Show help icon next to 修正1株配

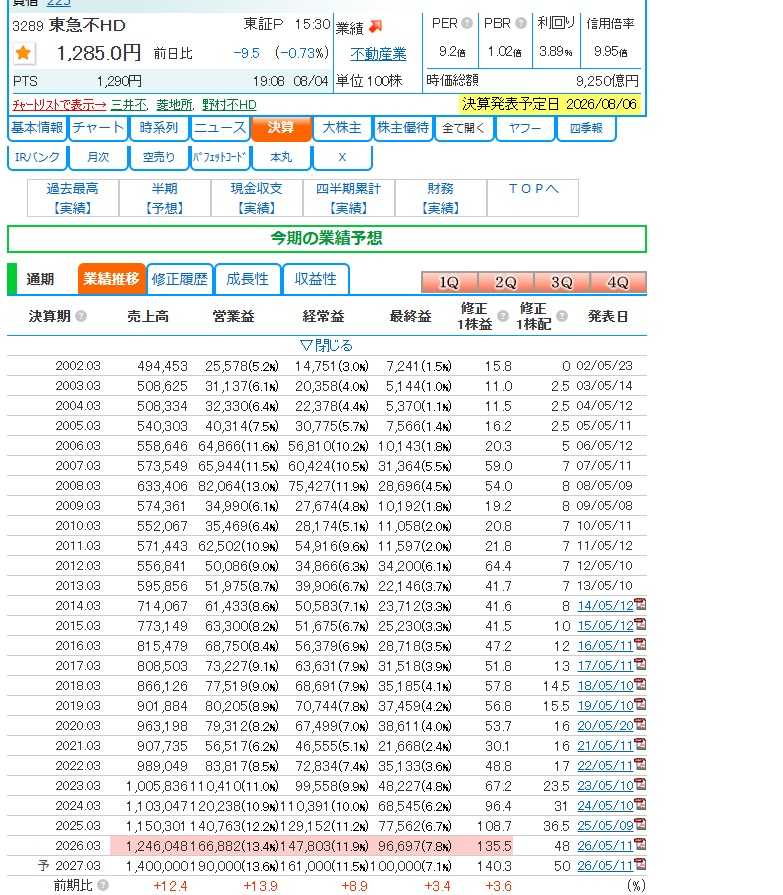click(562, 316)
